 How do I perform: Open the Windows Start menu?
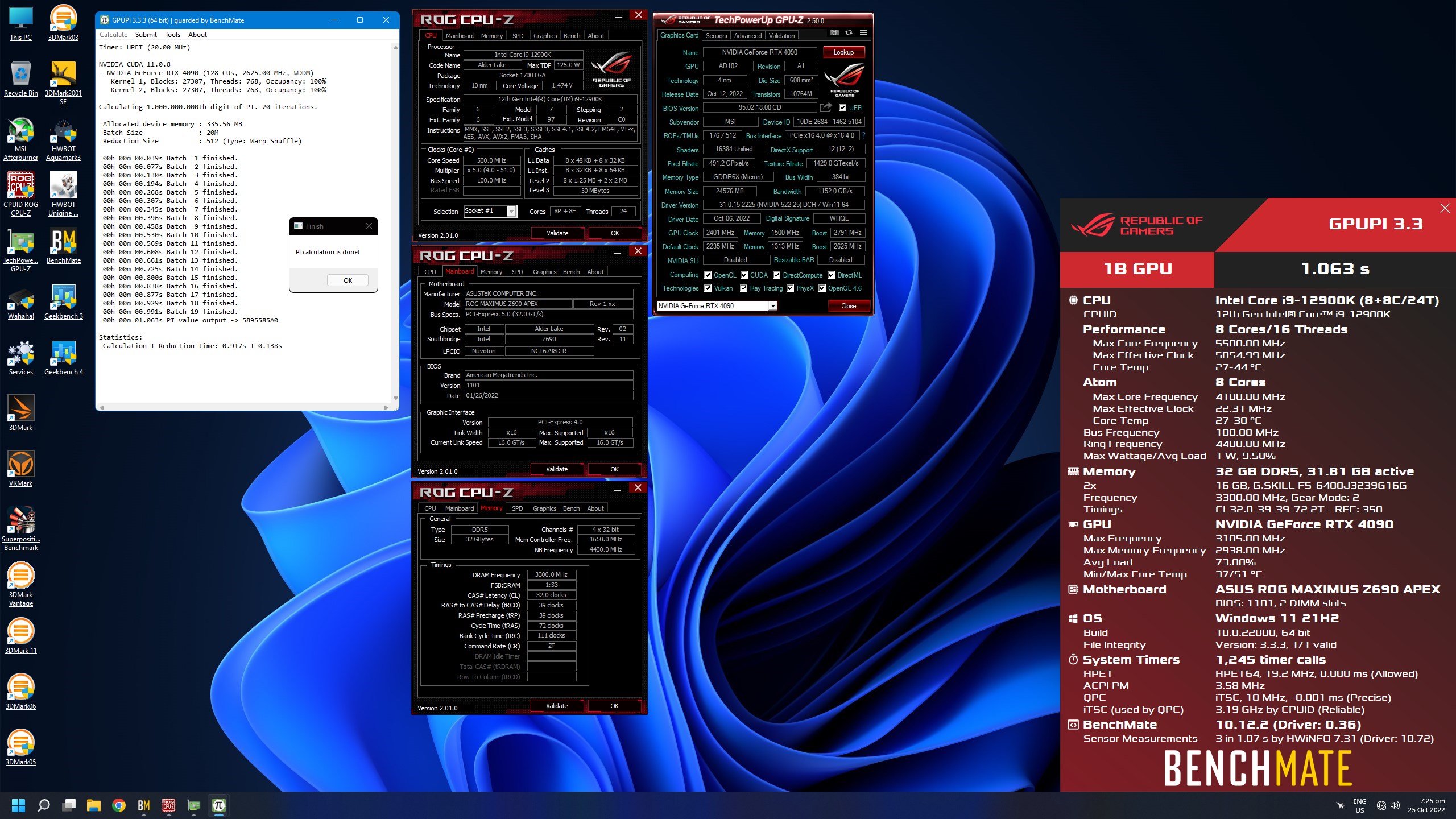[19, 805]
